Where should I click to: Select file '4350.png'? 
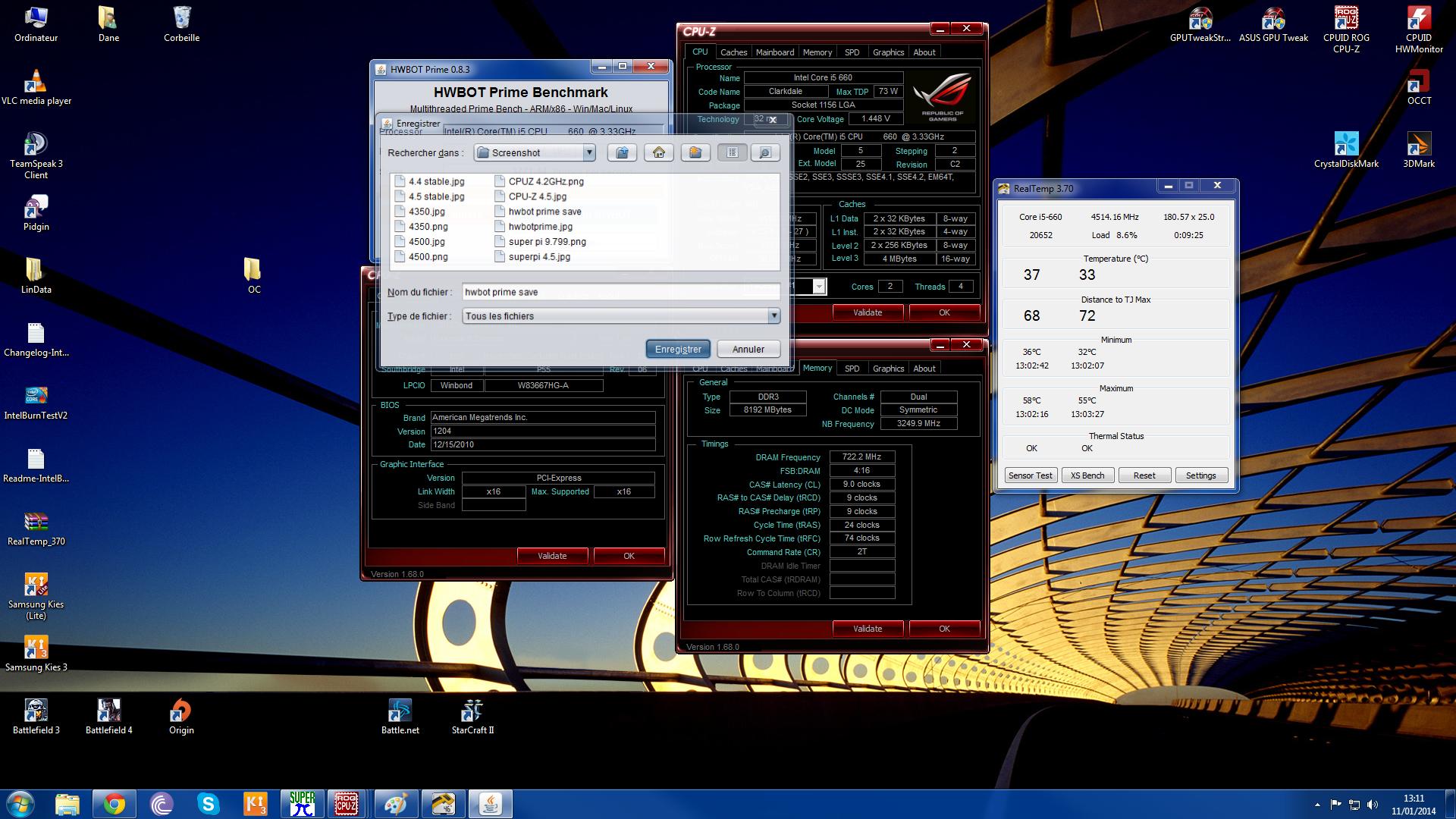pyautogui.click(x=421, y=227)
